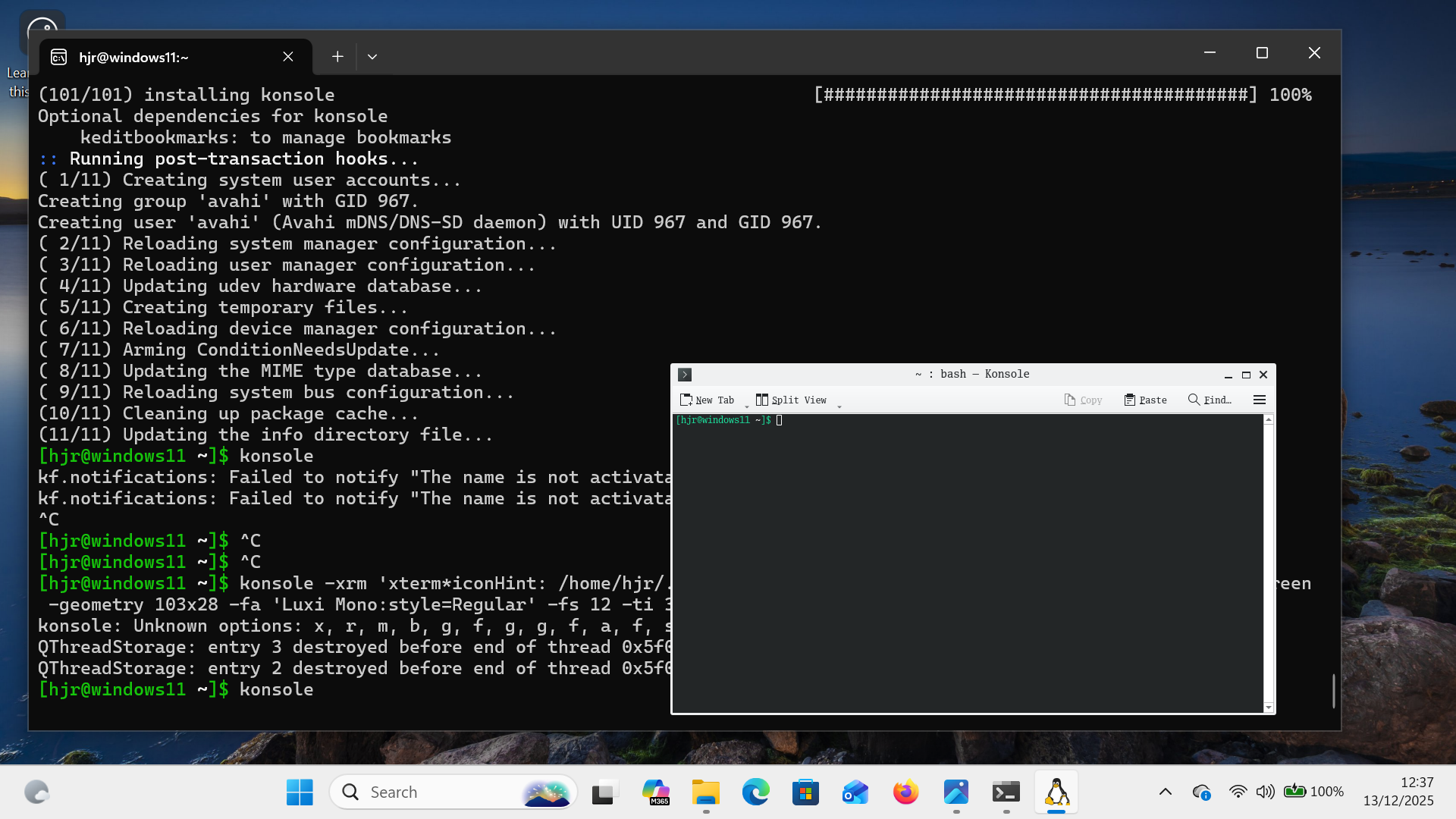Click the Linux penguin icon on the taskbar
The image size is (1456, 819).
pyautogui.click(x=1056, y=792)
